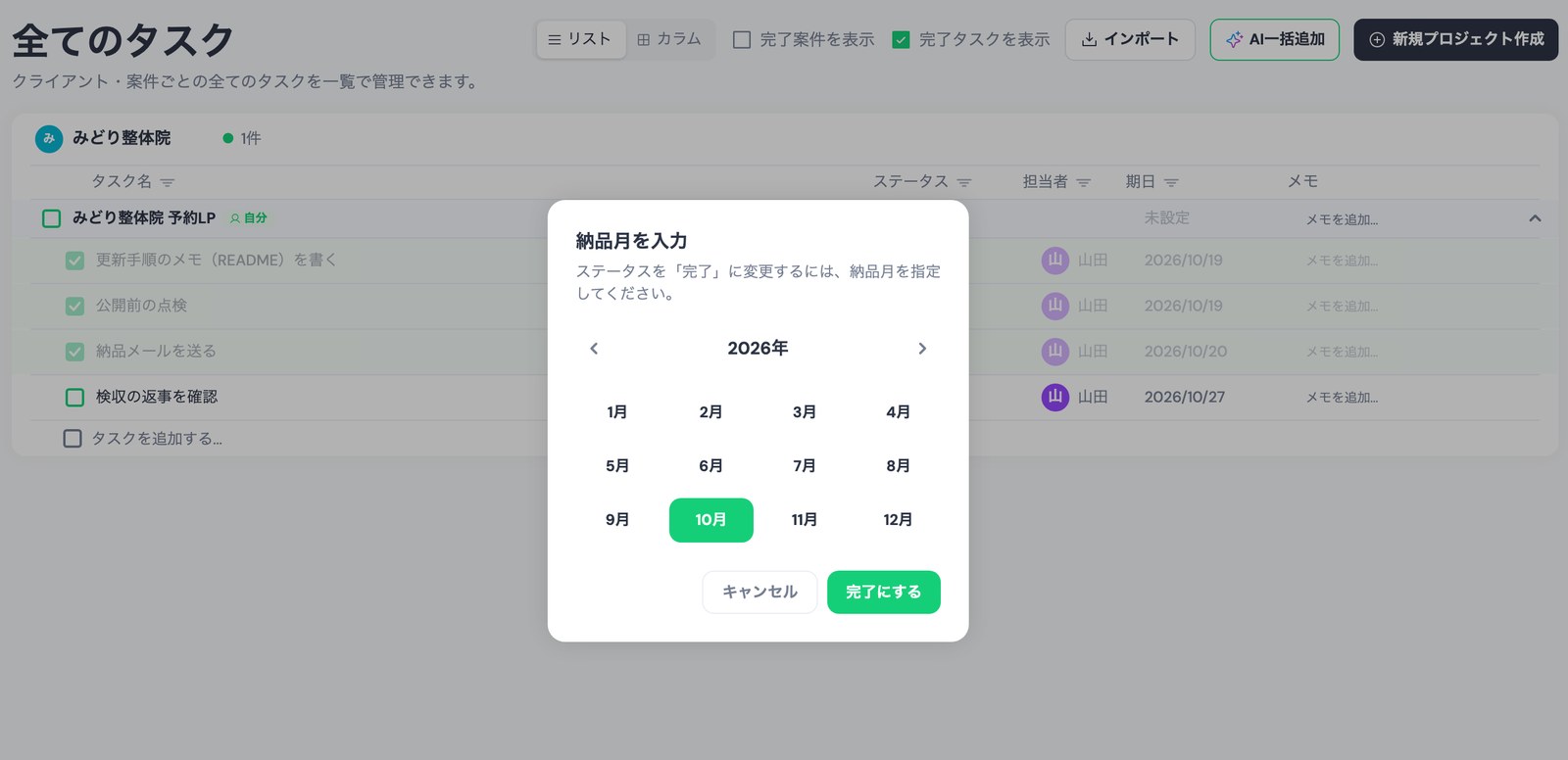Screen dimensions: 1568x760
Task: Select highlighted 10月 in month picker
Action: [711, 520]
